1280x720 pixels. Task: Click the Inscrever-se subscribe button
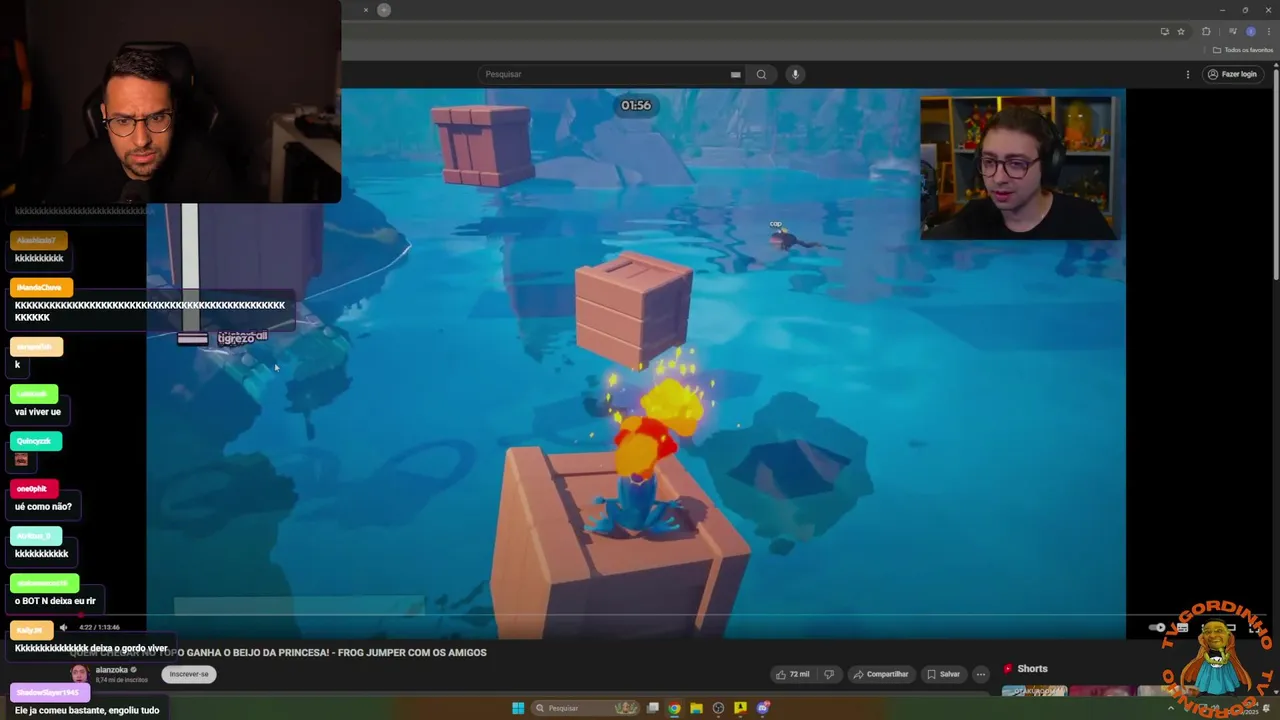click(x=189, y=674)
